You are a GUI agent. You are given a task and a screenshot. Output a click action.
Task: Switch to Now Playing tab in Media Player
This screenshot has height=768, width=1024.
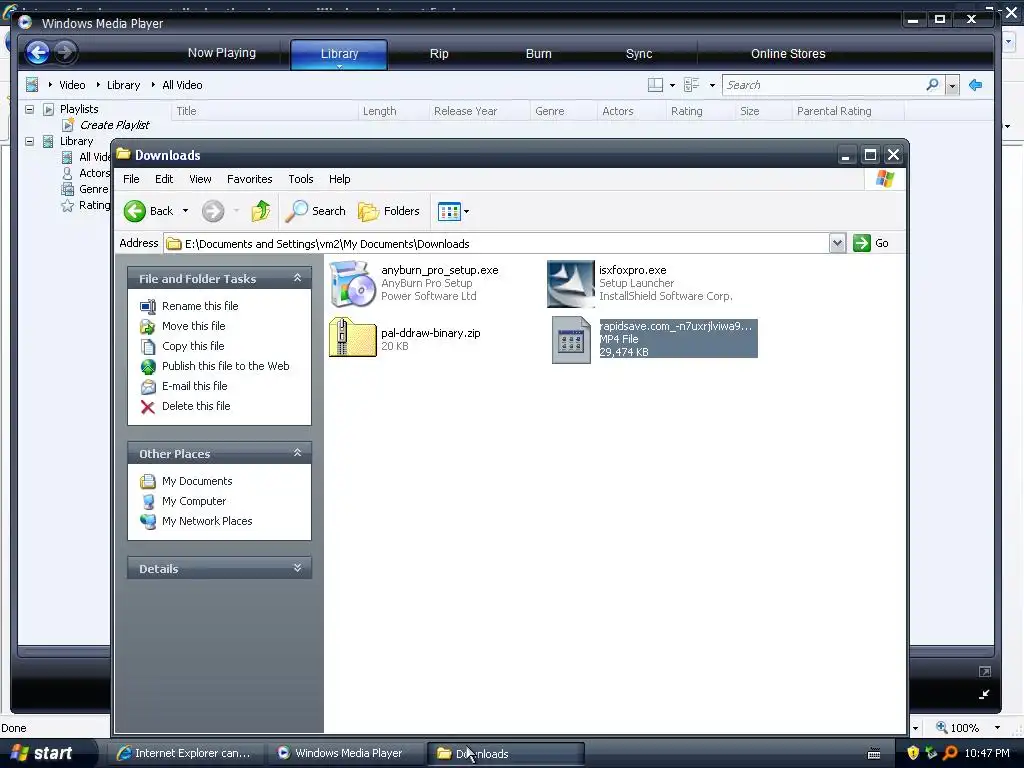pyautogui.click(x=221, y=53)
